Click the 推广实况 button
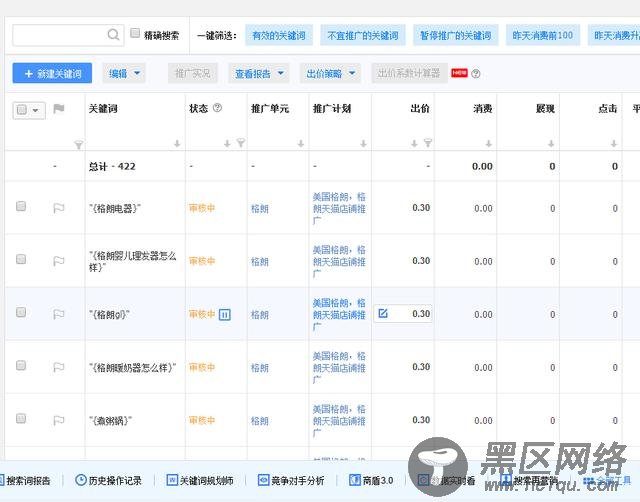640x502 pixels. 193,73
